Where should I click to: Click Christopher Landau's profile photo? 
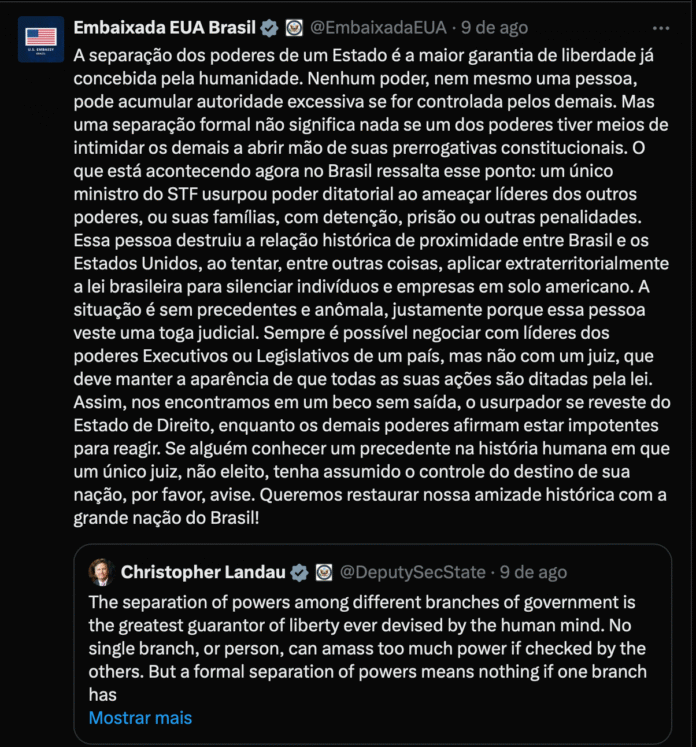pos(100,573)
